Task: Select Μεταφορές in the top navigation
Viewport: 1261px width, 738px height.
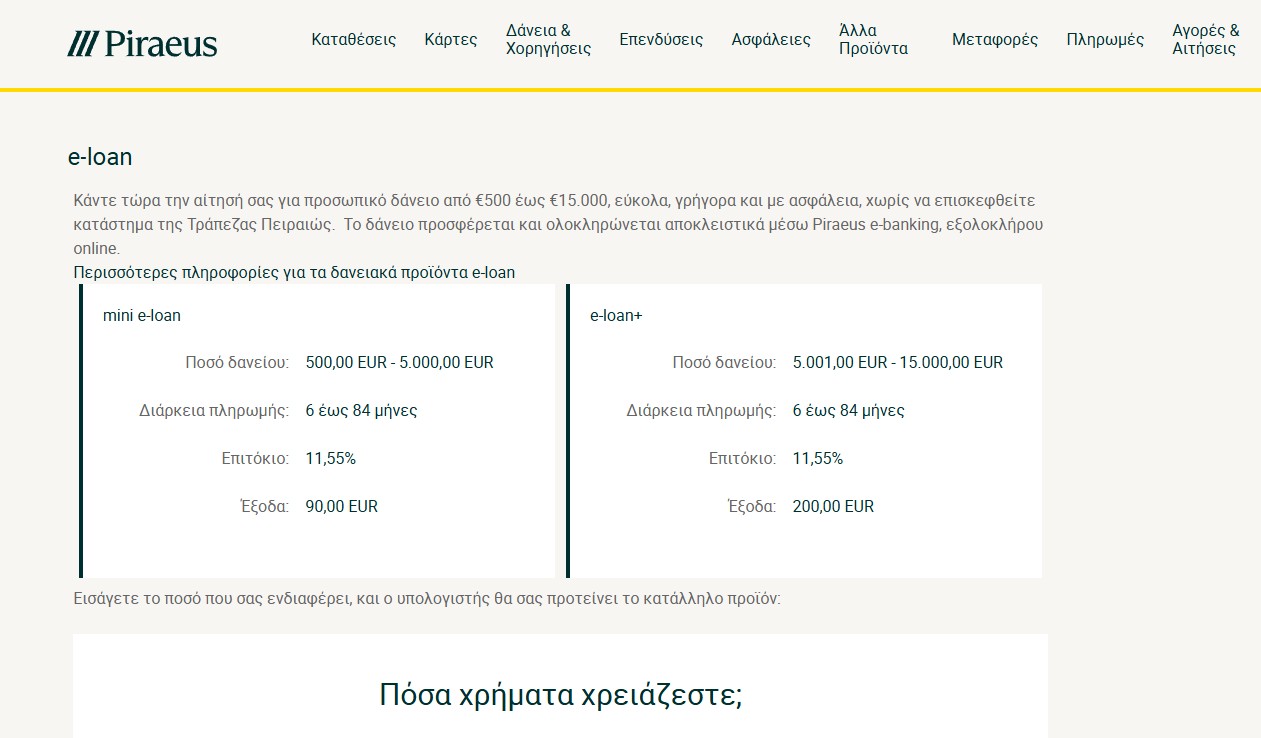Action: point(994,40)
